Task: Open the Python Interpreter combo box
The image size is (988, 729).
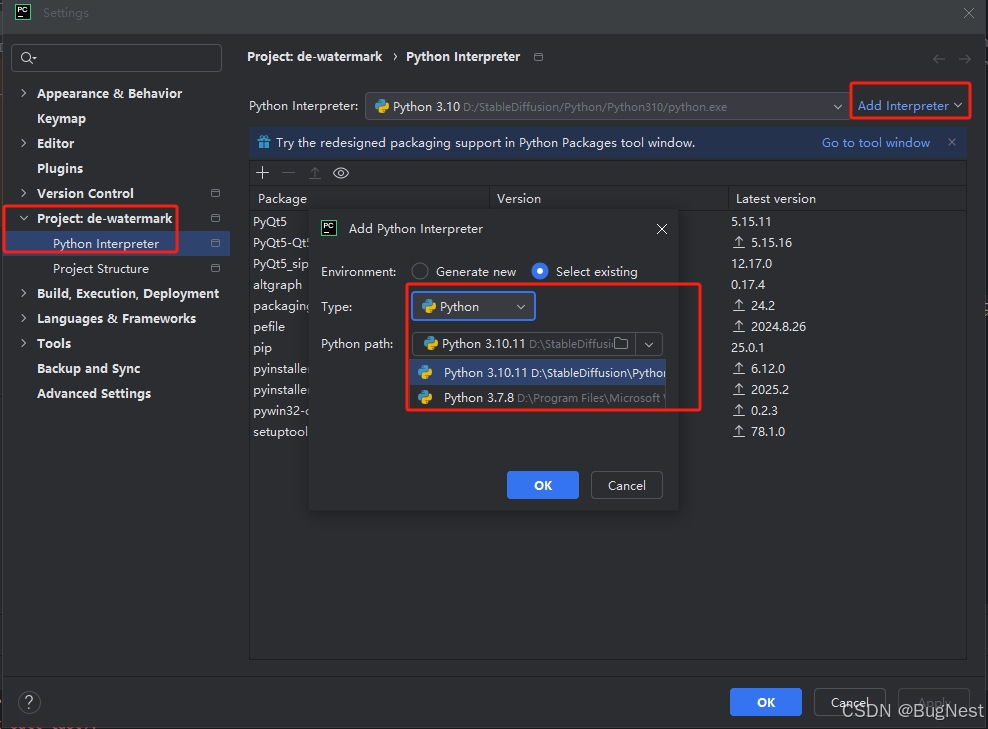Action: (x=607, y=106)
